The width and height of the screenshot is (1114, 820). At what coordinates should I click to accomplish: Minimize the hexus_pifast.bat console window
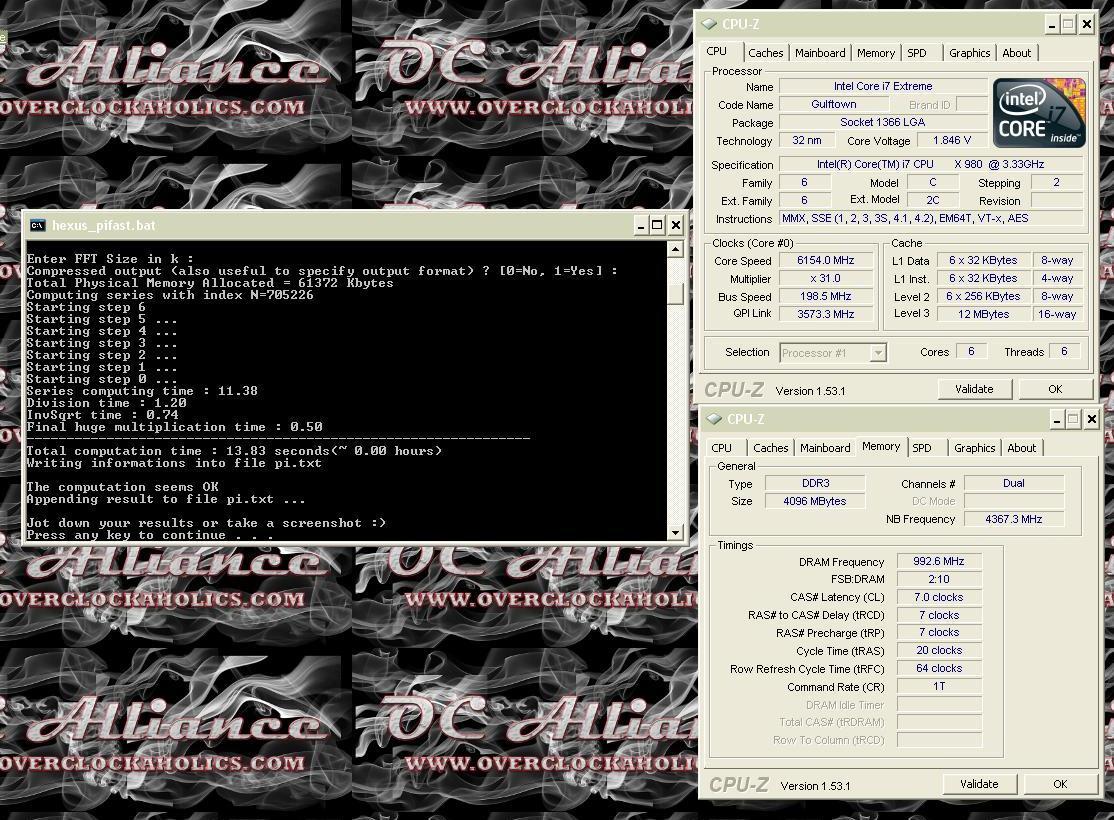640,225
